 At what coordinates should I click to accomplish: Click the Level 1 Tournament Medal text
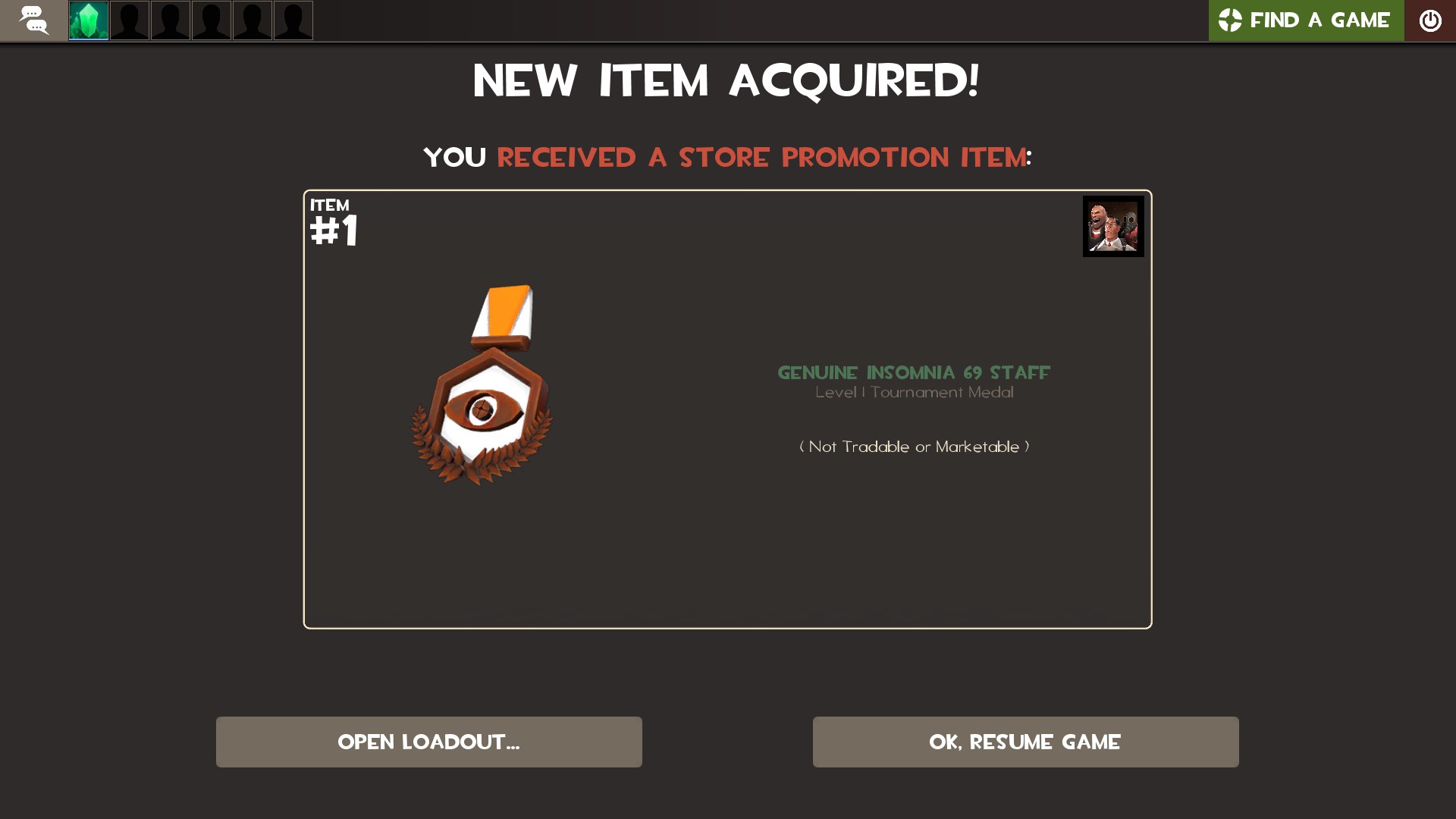[914, 392]
